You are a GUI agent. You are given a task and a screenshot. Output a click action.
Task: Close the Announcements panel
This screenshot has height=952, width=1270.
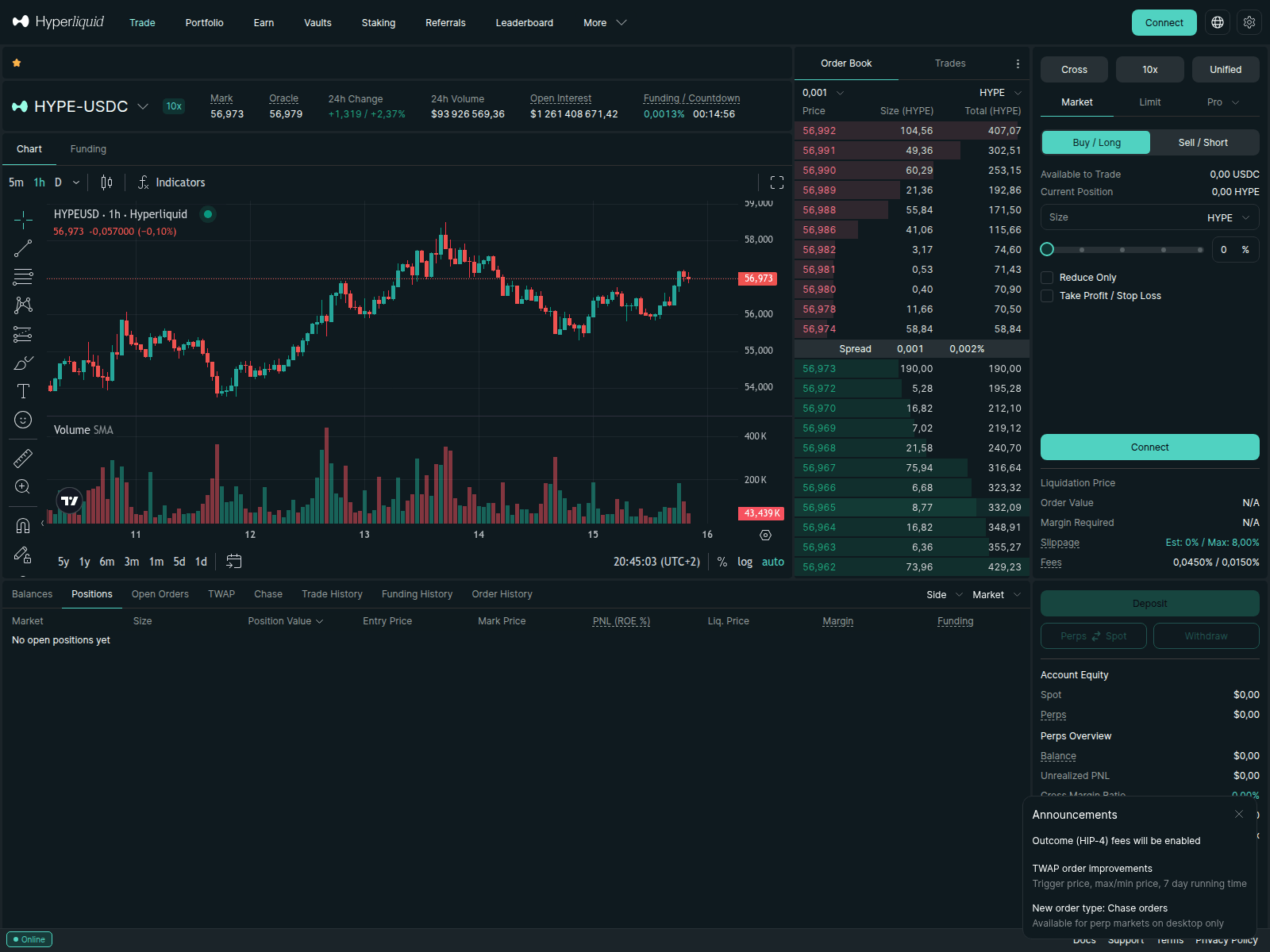pyautogui.click(x=1239, y=815)
